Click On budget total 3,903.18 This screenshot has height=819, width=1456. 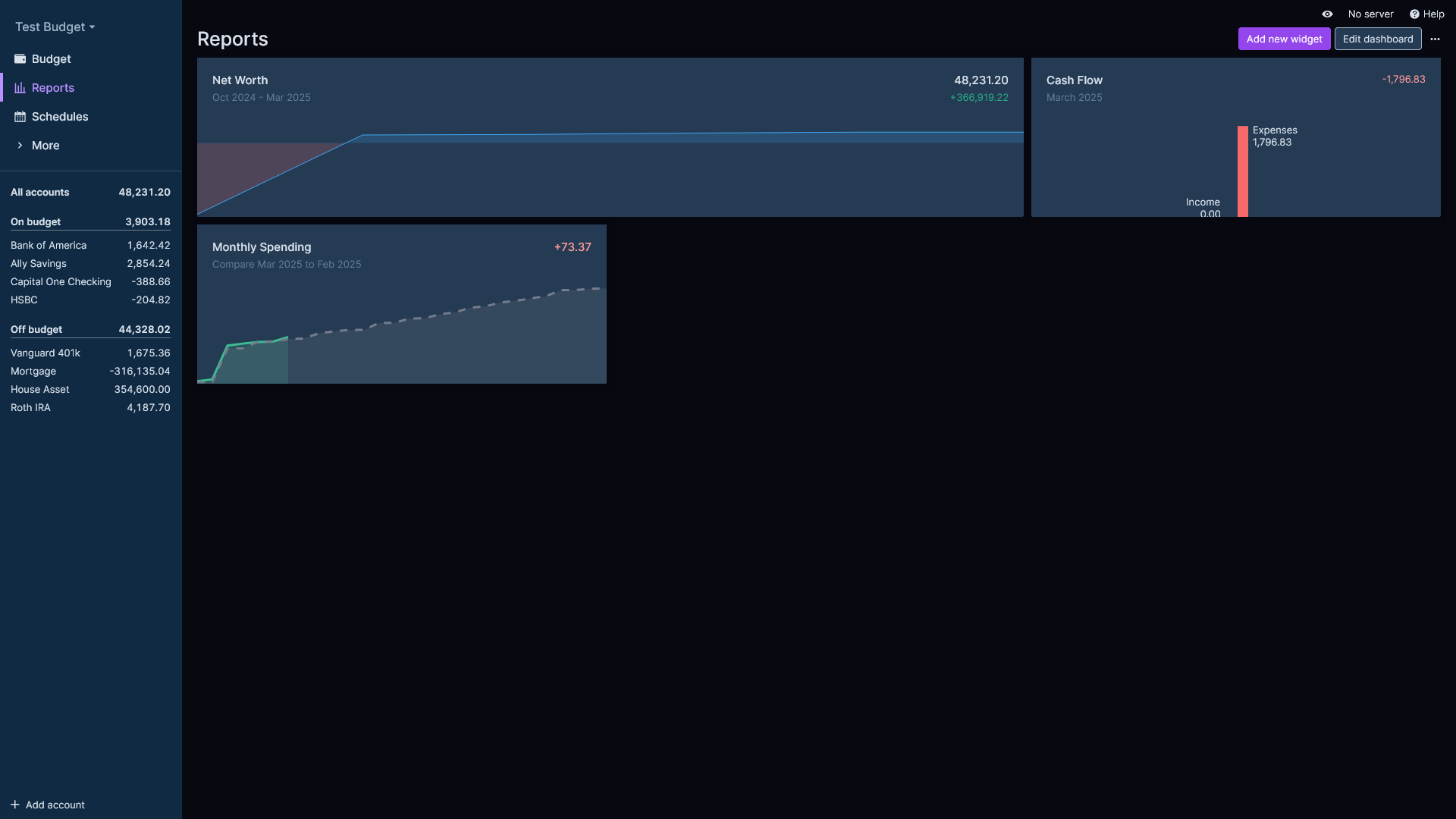pyautogui.click(x=148, y=222)
